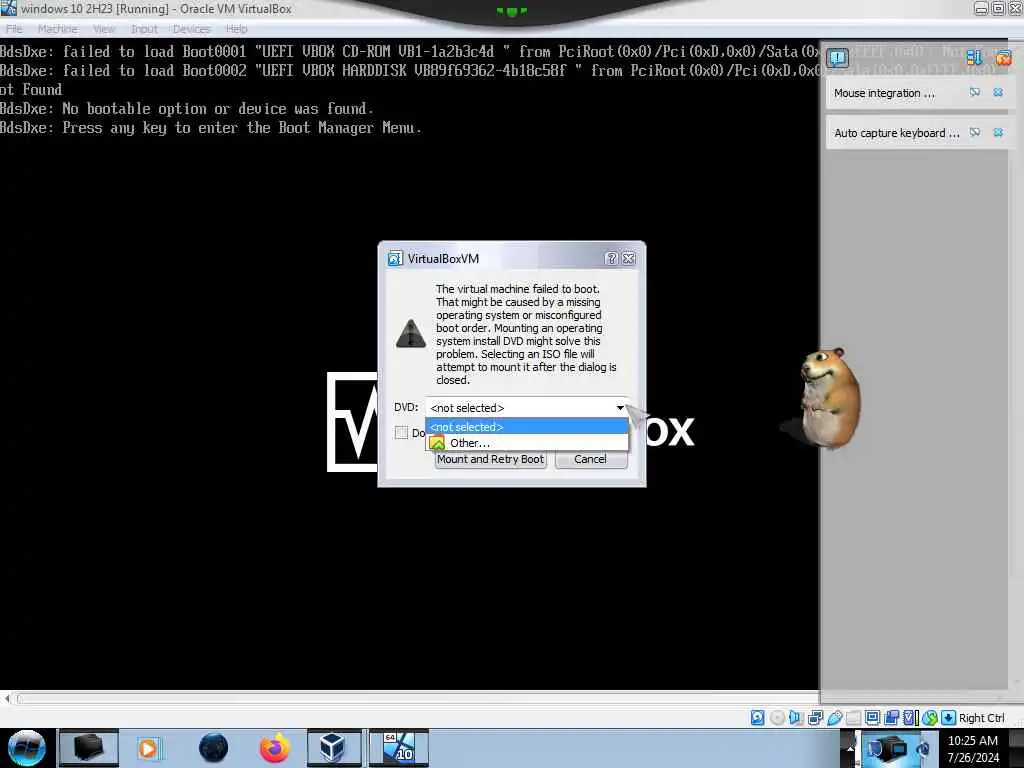
Task: Open the File menu
Action: [14, 29]
